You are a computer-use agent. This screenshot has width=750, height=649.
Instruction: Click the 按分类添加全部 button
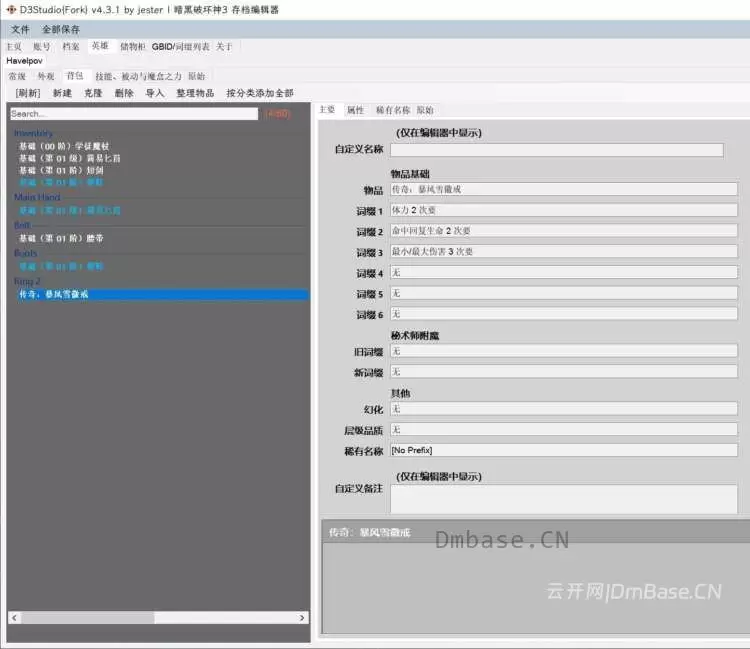[260, 93]
